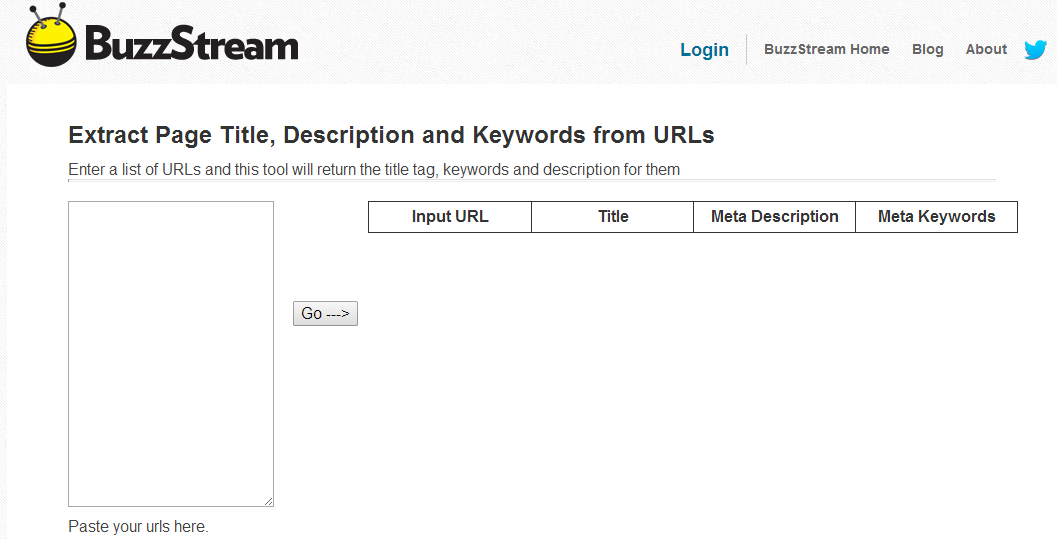The width and height of the screenshot is (1057, 539).
Task: Select the Meta Keywords column header
Action: pyautogui.click(x=936, y=217)
